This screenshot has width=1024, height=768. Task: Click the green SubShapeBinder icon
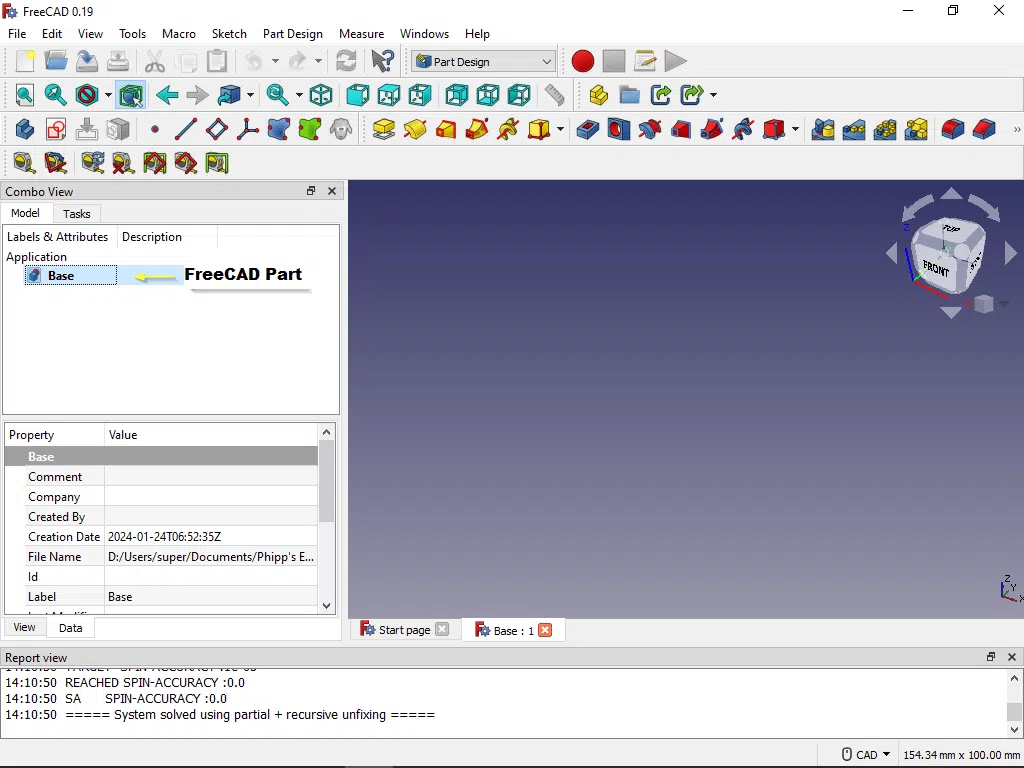click(310, 129)
